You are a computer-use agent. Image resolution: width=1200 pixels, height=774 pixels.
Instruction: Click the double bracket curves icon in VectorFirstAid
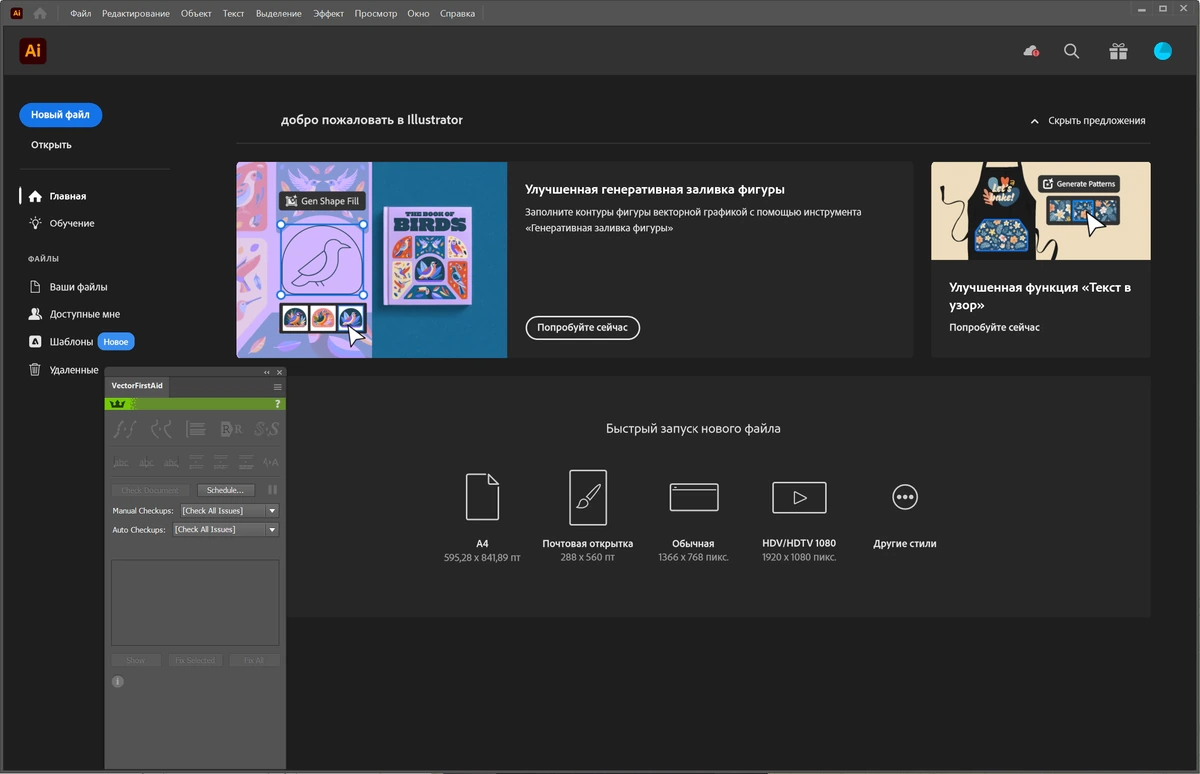tap(161, 429)
